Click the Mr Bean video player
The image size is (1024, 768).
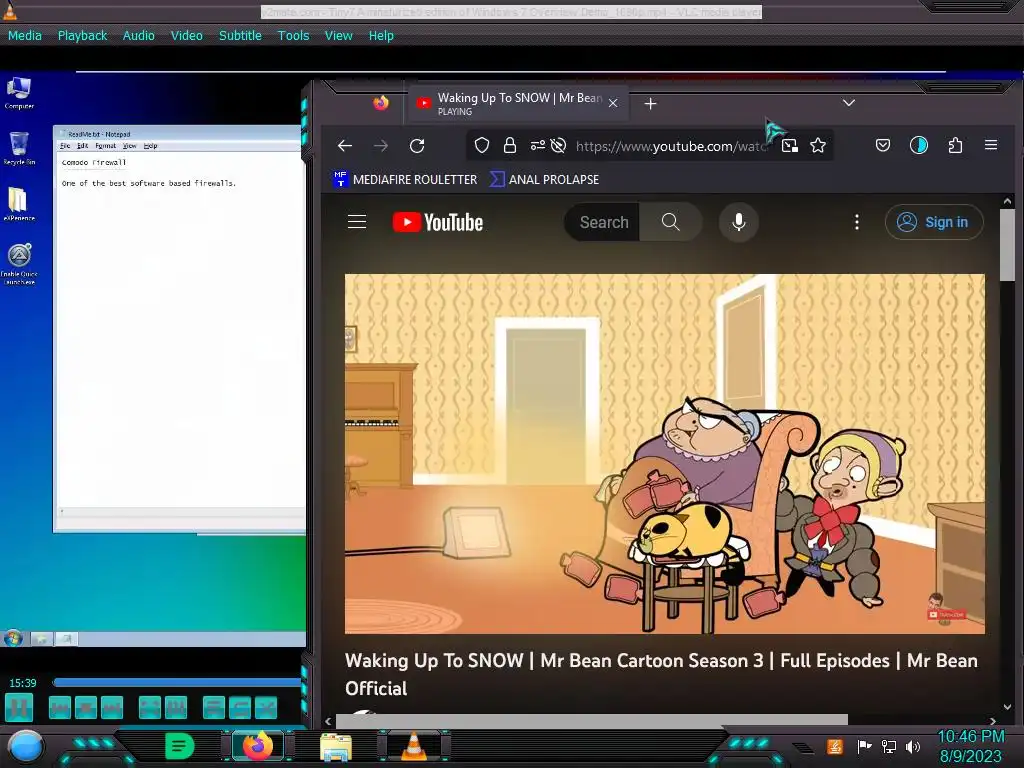(665, 454)
